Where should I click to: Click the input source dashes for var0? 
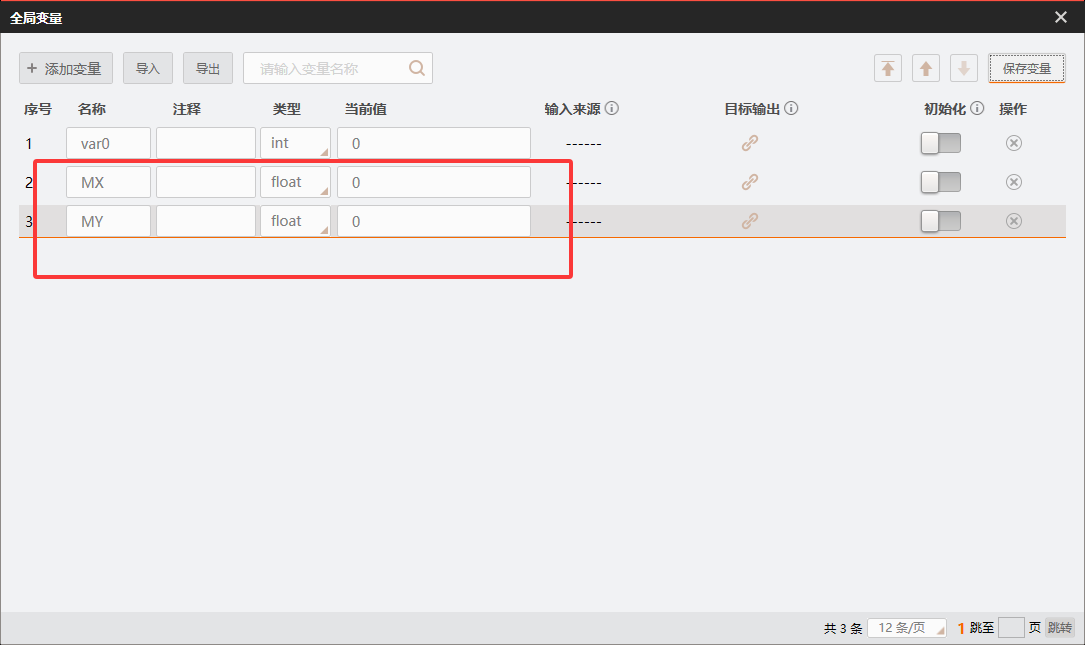point(583,144)
